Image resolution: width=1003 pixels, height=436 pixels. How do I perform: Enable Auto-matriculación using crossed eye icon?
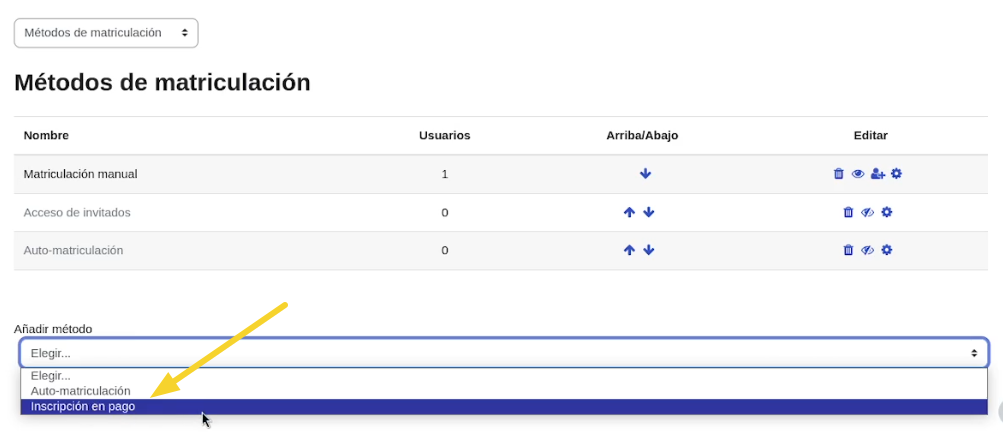click(868, 250)
